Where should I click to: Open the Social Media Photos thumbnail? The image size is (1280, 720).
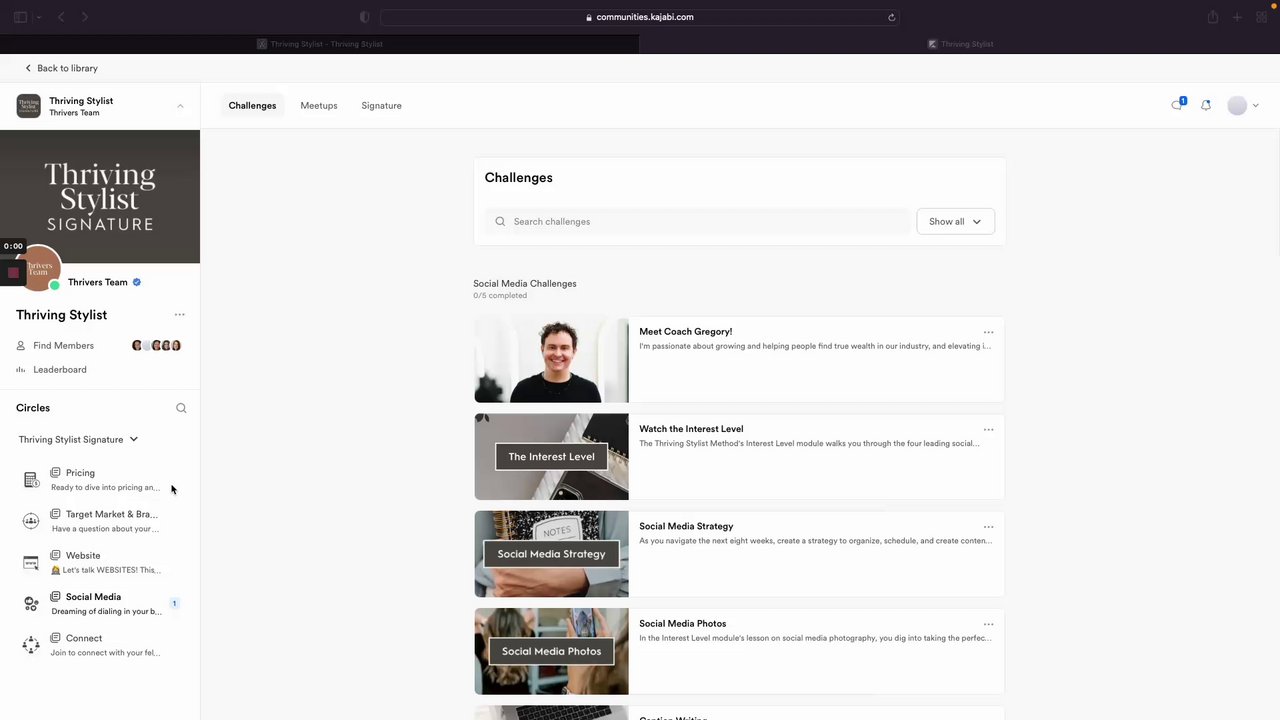(552, 651)
